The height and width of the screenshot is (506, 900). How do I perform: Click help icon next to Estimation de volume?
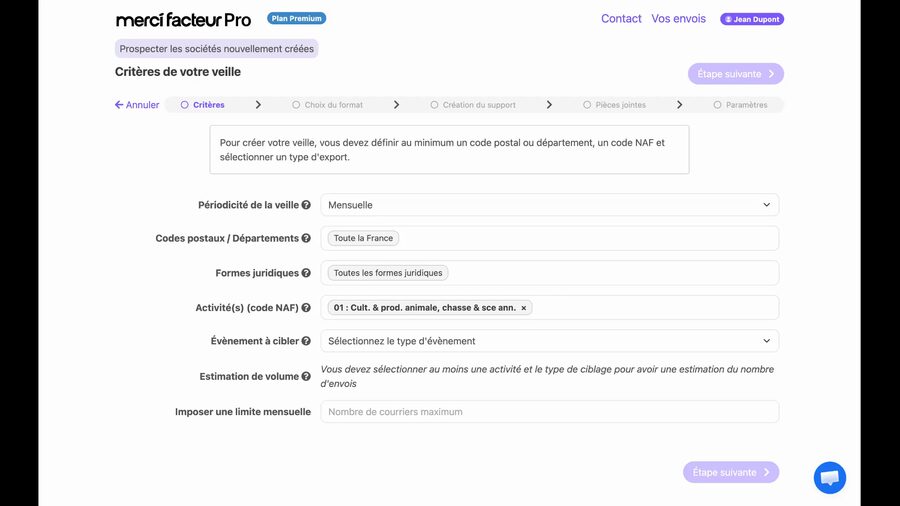(306, 376)
